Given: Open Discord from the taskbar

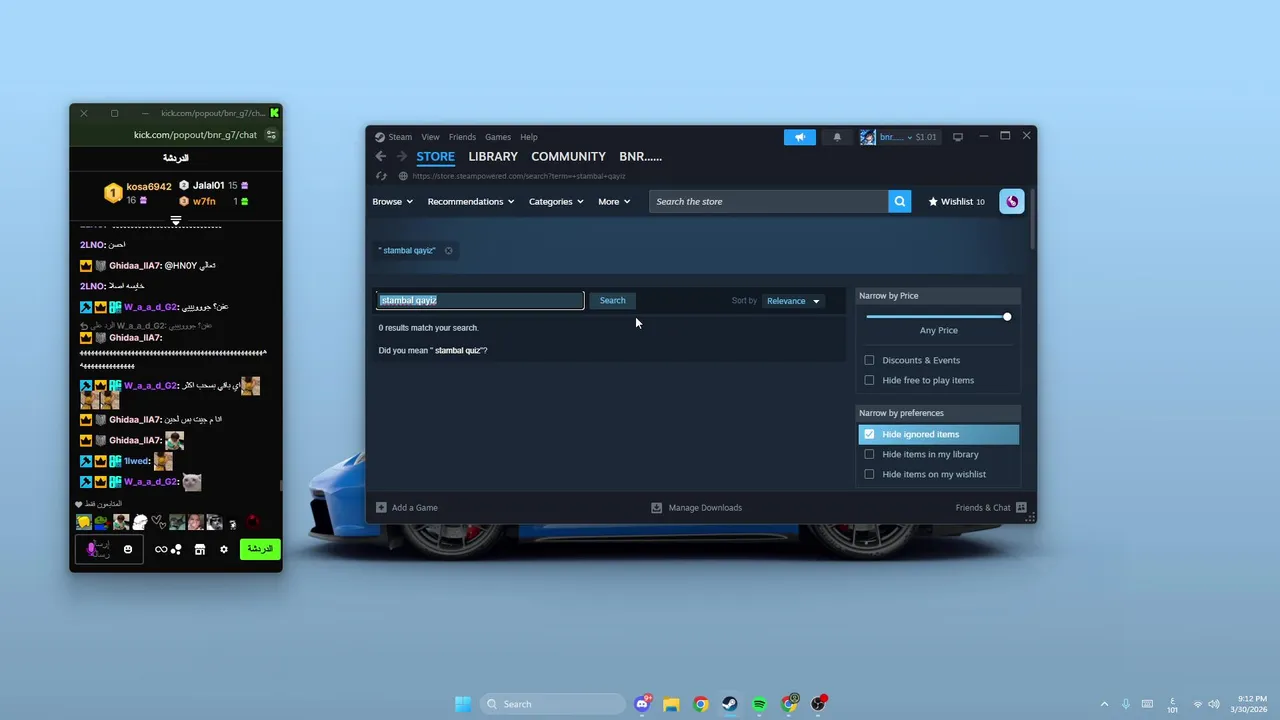Looking at the screenshot, I should pyautogui.click(x=642, y=704).
